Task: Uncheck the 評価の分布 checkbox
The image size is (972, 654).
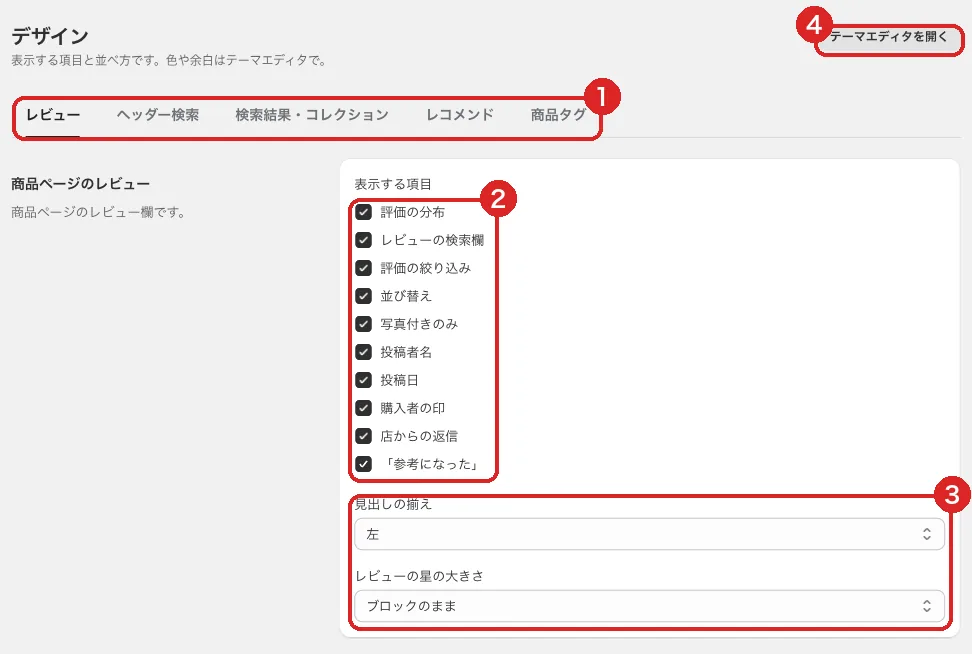Action: pos(364,212)
